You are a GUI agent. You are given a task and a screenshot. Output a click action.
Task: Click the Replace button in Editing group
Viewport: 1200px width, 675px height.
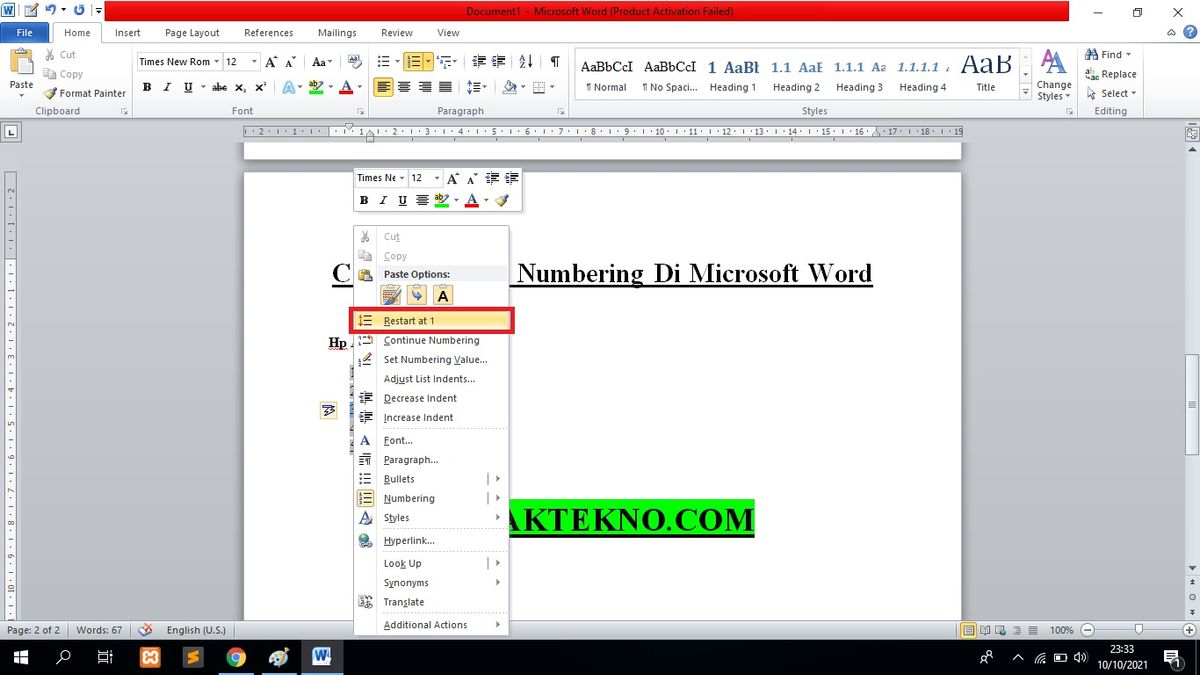[1110, 74]
